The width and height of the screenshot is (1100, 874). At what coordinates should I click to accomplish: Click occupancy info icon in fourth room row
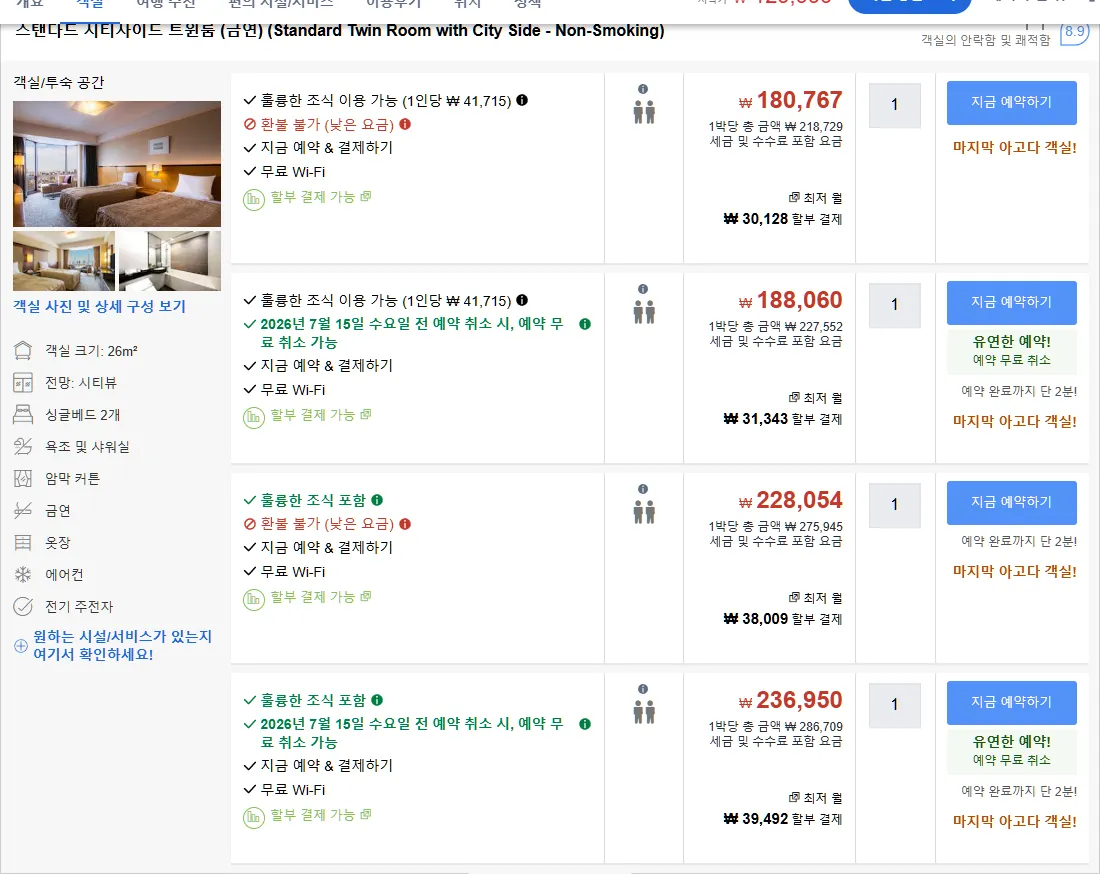(643, 689)
